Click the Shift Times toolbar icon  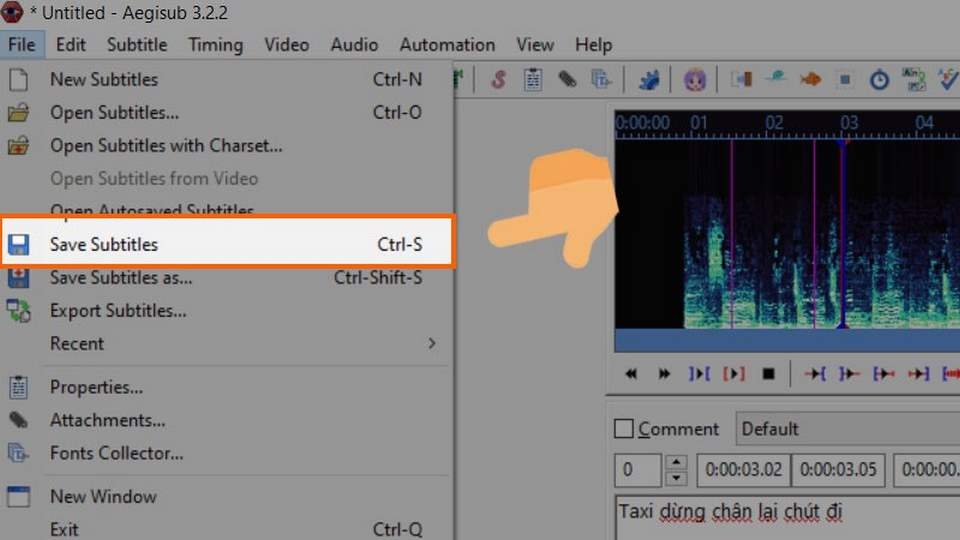click(741, 80)
